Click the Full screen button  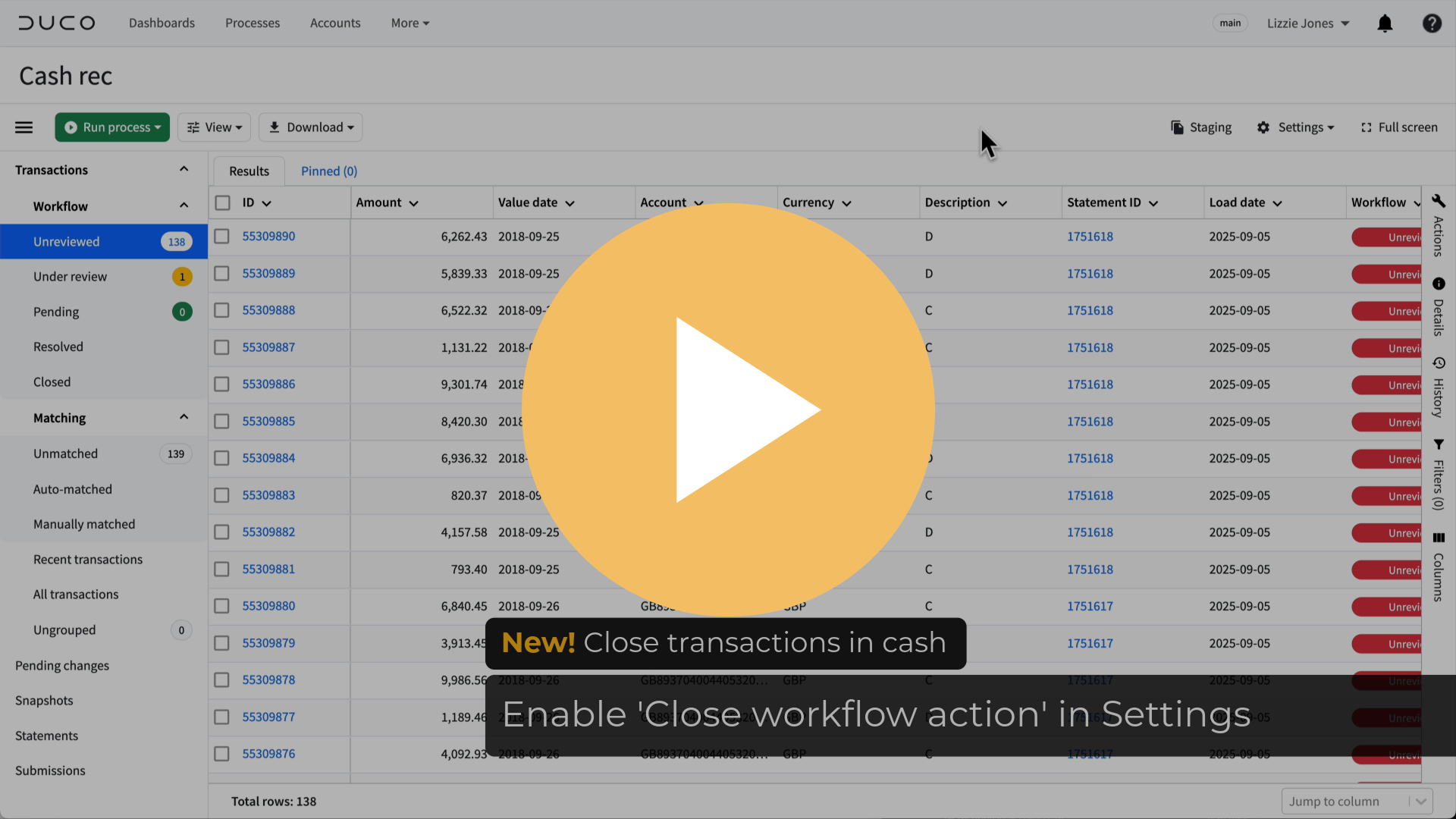[x=1399, y=127]
